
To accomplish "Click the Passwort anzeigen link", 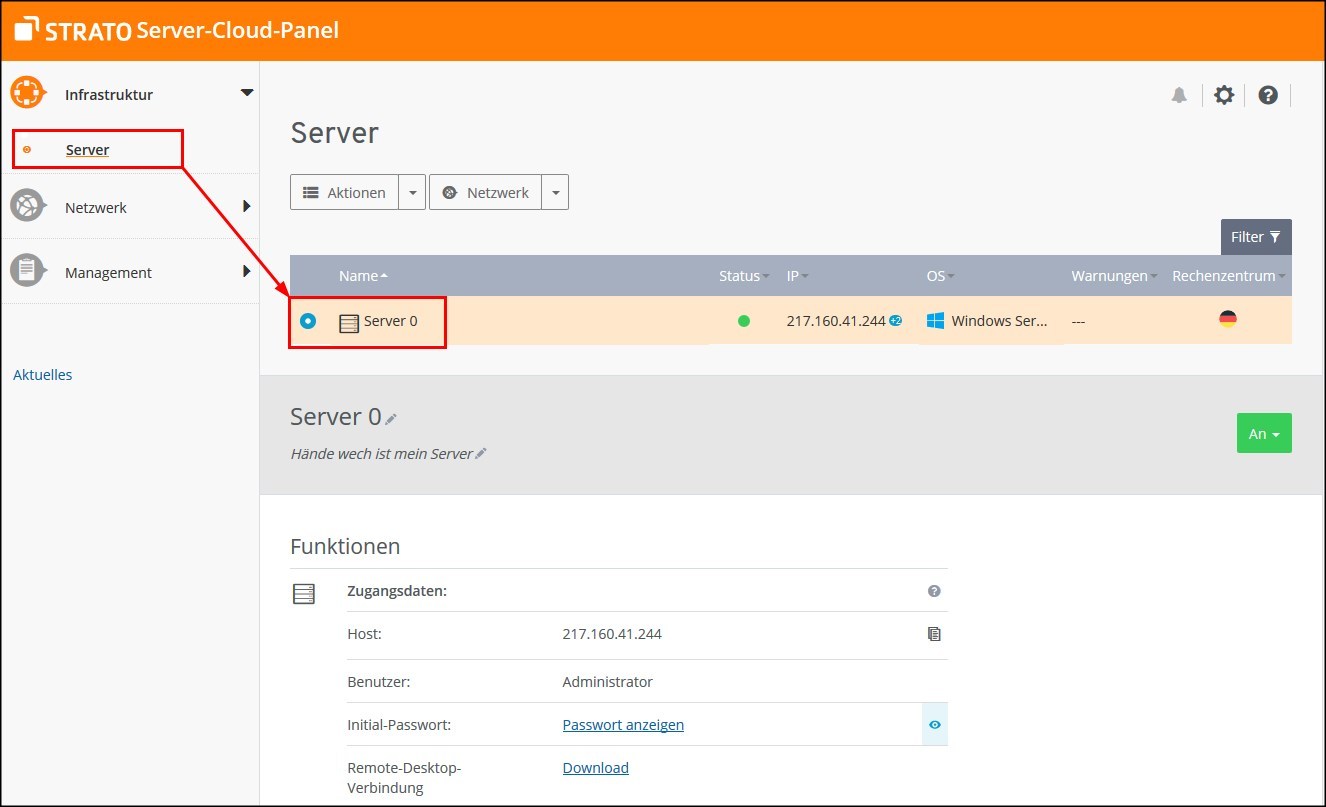I will coord(623,724).
